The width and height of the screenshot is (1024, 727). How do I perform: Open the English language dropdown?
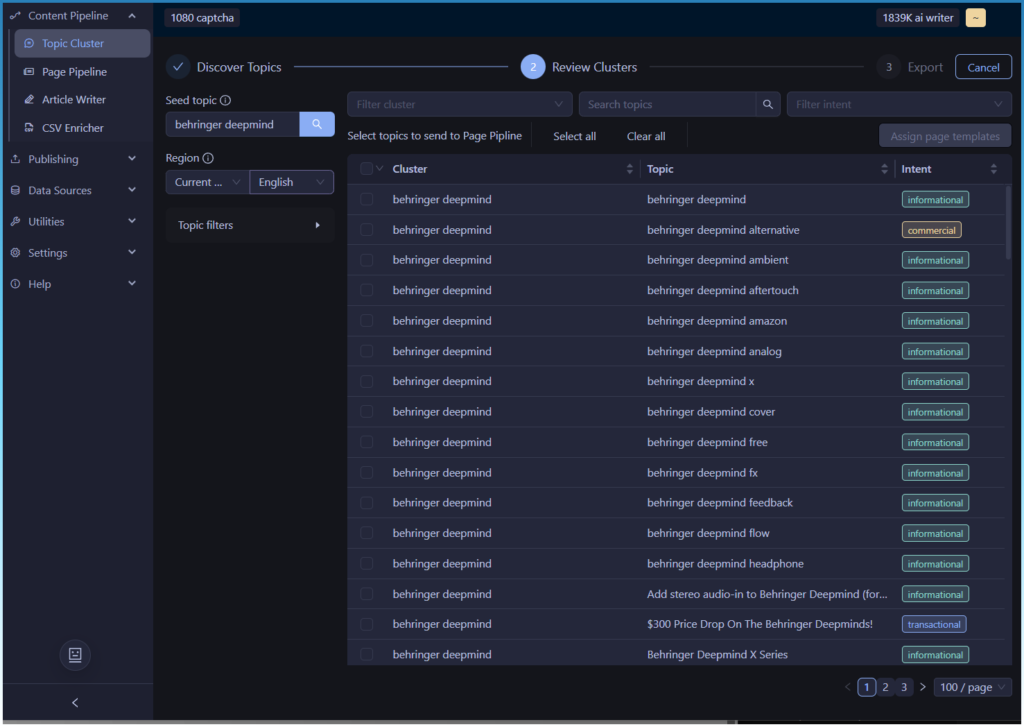292,182
